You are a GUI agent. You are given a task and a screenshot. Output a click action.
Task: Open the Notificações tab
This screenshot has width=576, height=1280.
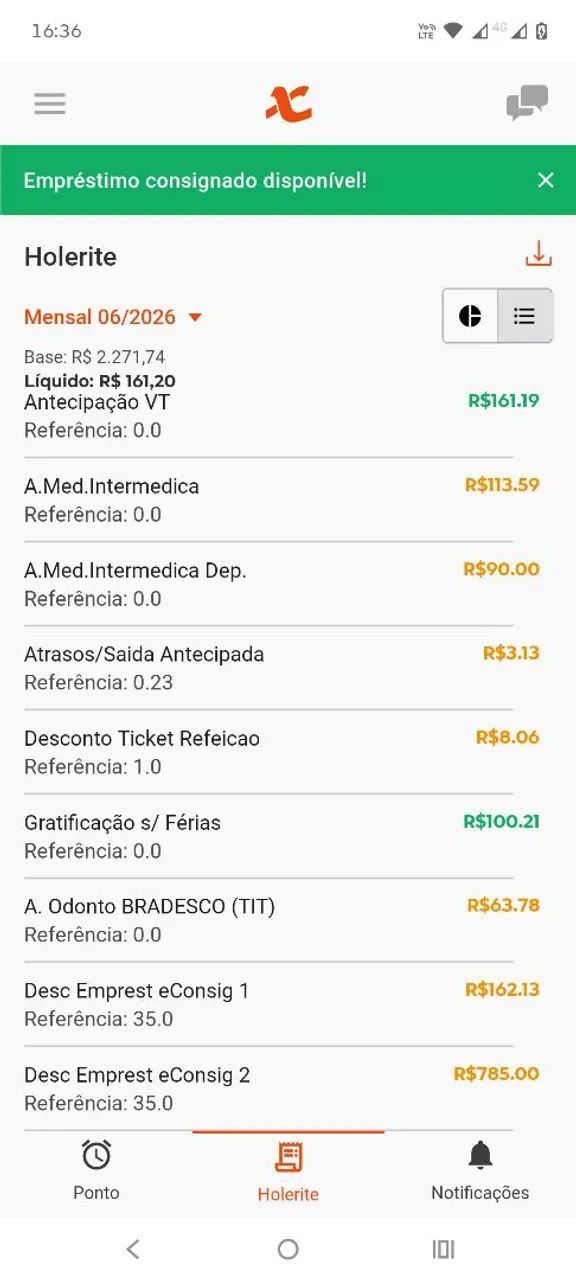(x=480, y=1171)
